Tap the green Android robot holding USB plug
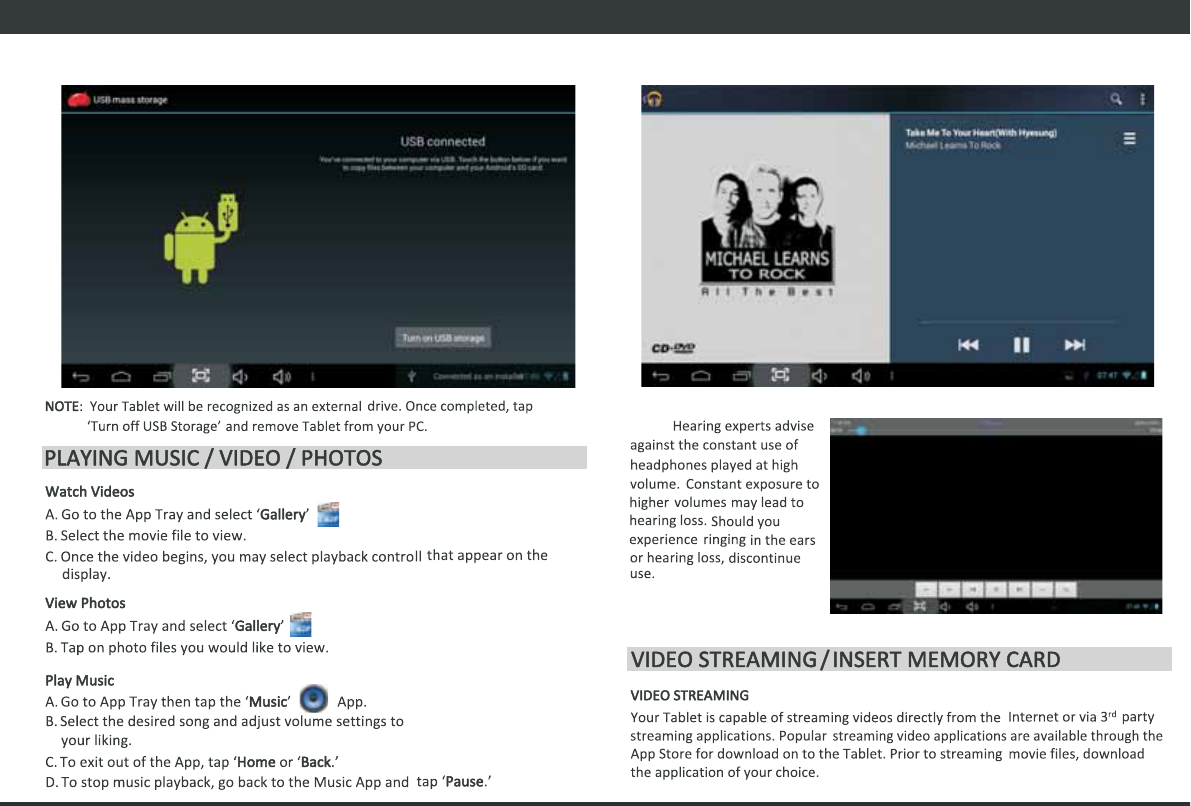Image resolution: width=1191 pixels, height=806 pixels. pyautogui.click(x=201, y=239)
